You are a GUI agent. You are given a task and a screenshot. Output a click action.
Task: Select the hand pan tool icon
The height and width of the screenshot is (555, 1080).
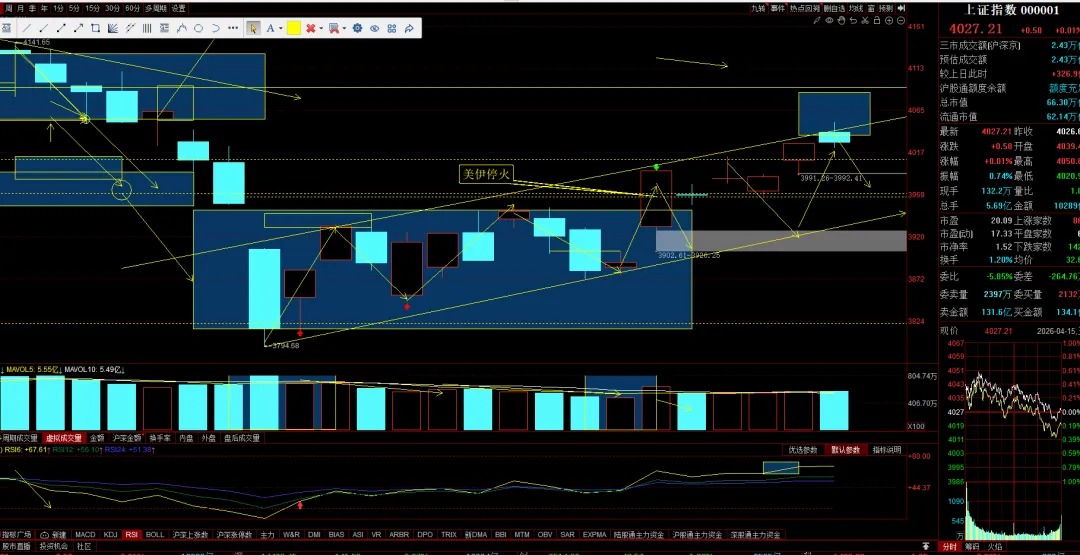coord(842,20)
